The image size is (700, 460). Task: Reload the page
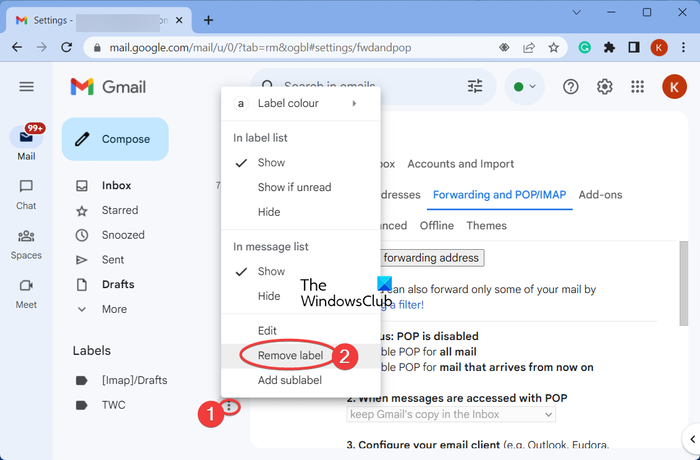(67, 47)
